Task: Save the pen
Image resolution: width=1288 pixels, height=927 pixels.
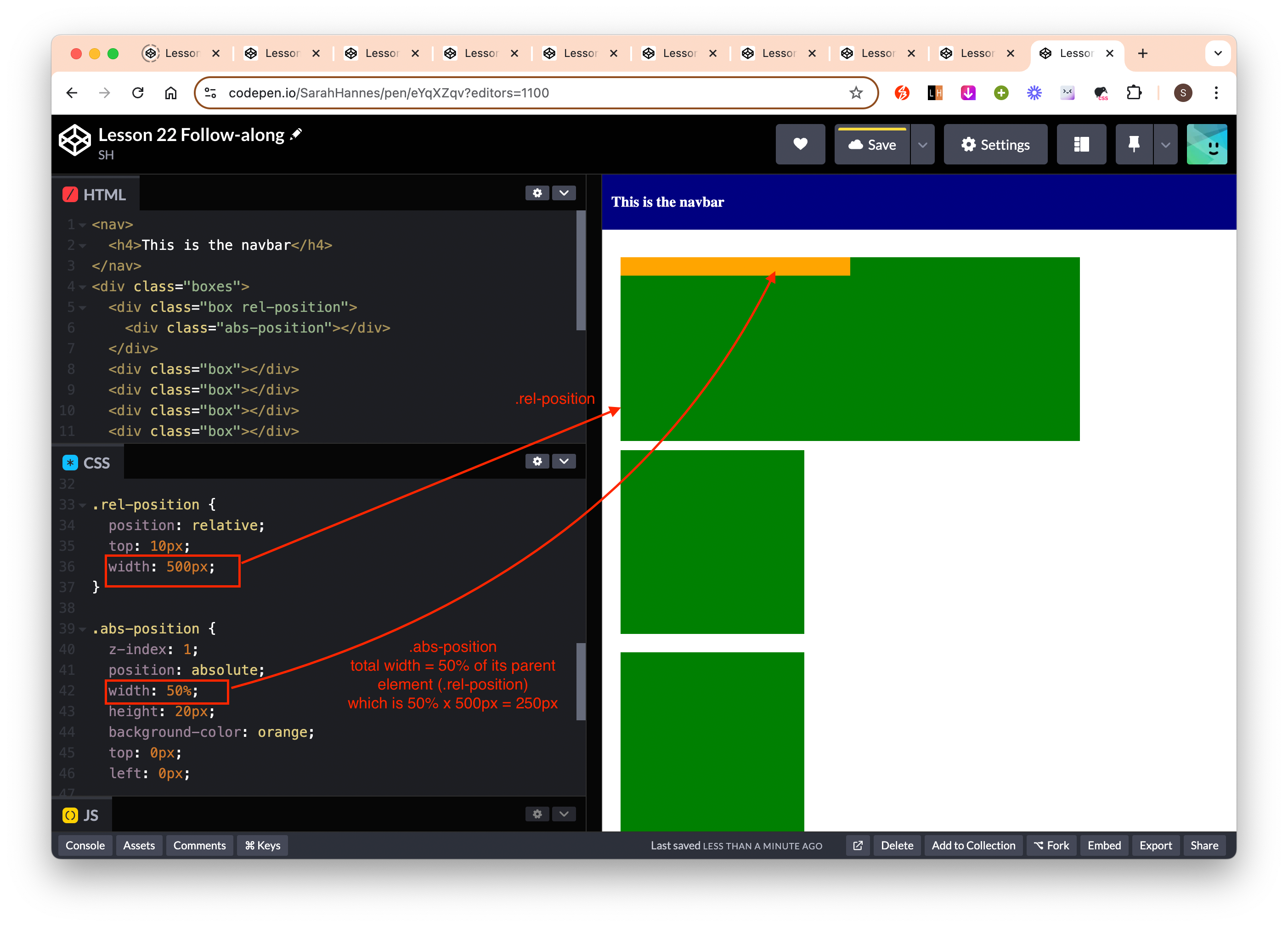Action: point(872,144)
